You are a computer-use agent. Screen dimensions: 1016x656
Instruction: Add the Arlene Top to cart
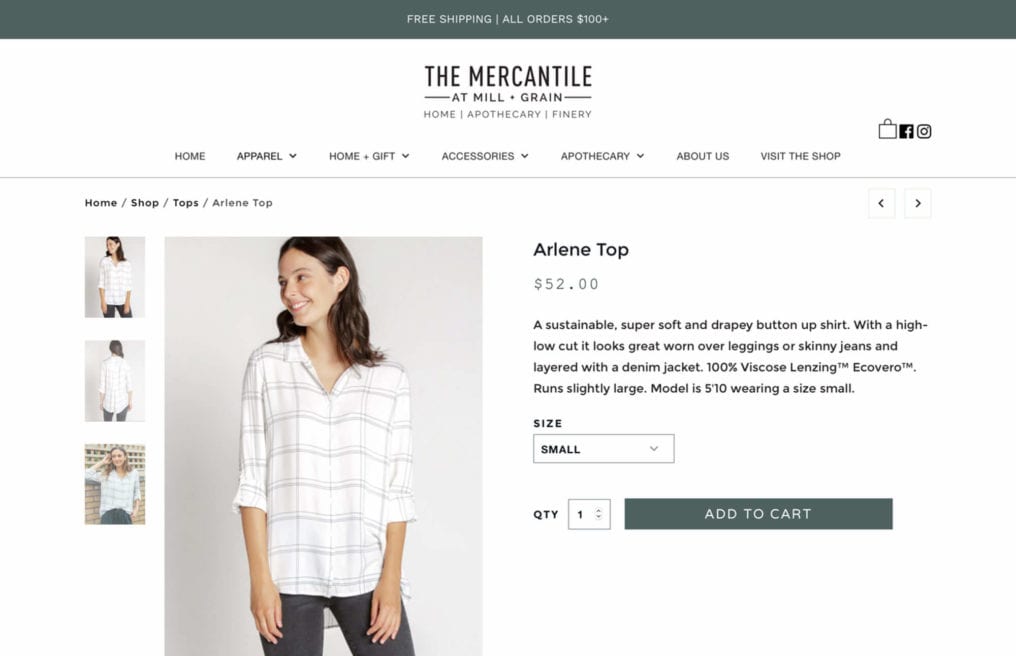tap(758, 514)
